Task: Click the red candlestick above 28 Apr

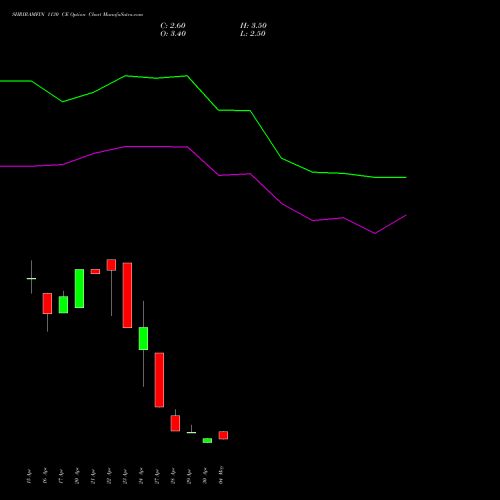Action: tap(175, 423)
